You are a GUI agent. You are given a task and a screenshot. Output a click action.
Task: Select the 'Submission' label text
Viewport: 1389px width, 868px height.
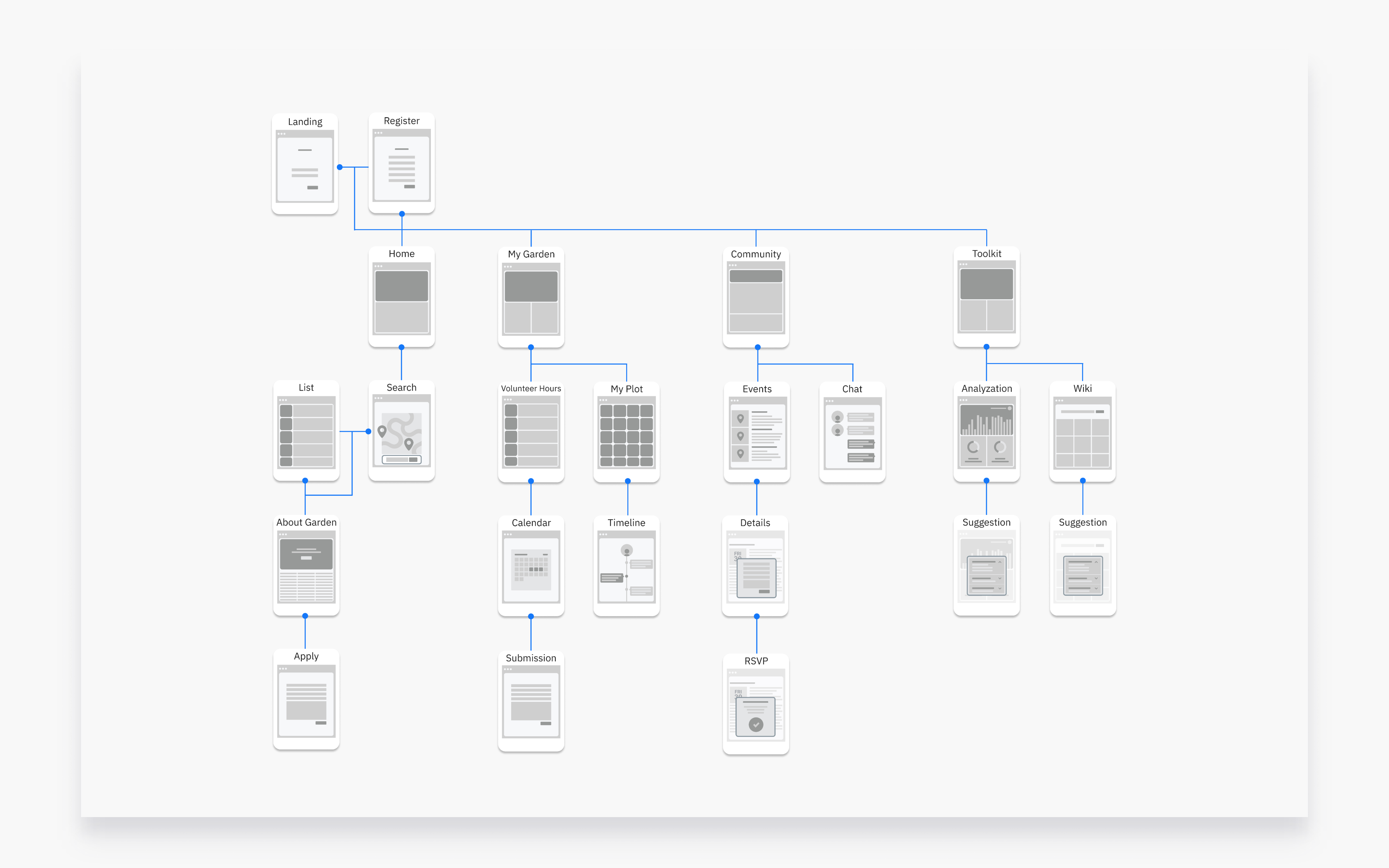click(x=531, y=658)
